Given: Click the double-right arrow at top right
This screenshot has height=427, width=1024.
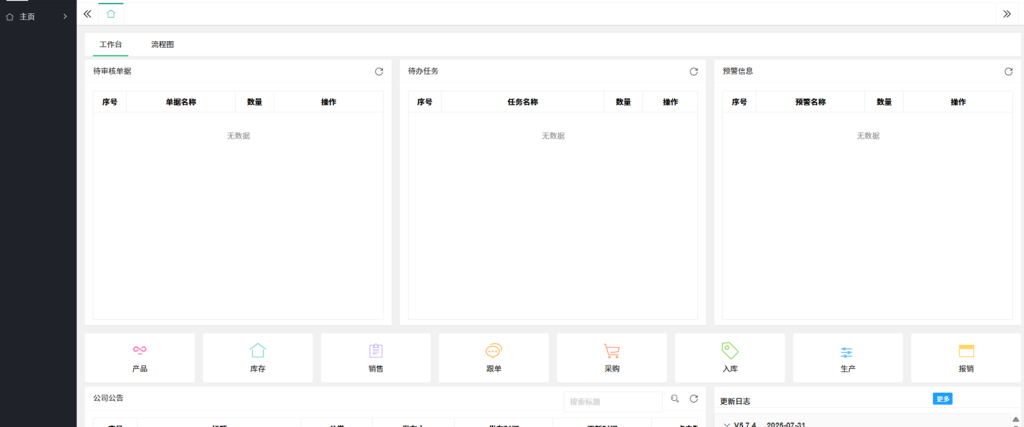Looking at the screenshot, I should (x=1007, y=14).
